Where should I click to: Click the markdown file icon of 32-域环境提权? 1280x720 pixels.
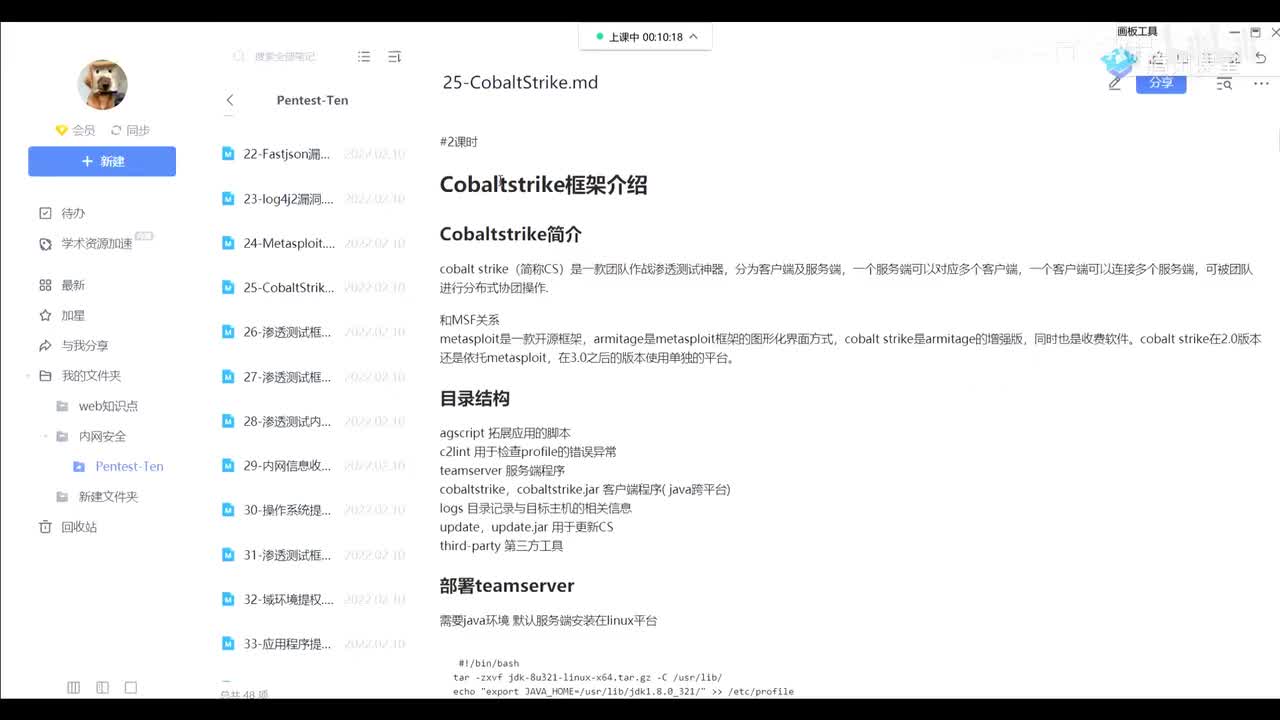(x=228, y=599)
